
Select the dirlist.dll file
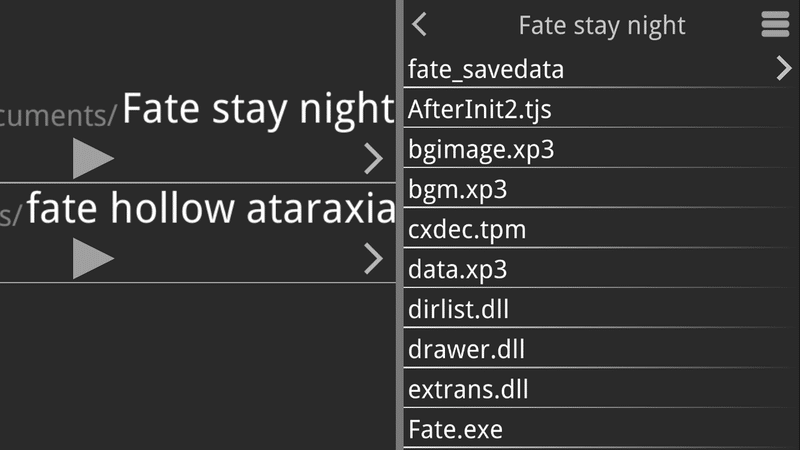tap(458, 310)
